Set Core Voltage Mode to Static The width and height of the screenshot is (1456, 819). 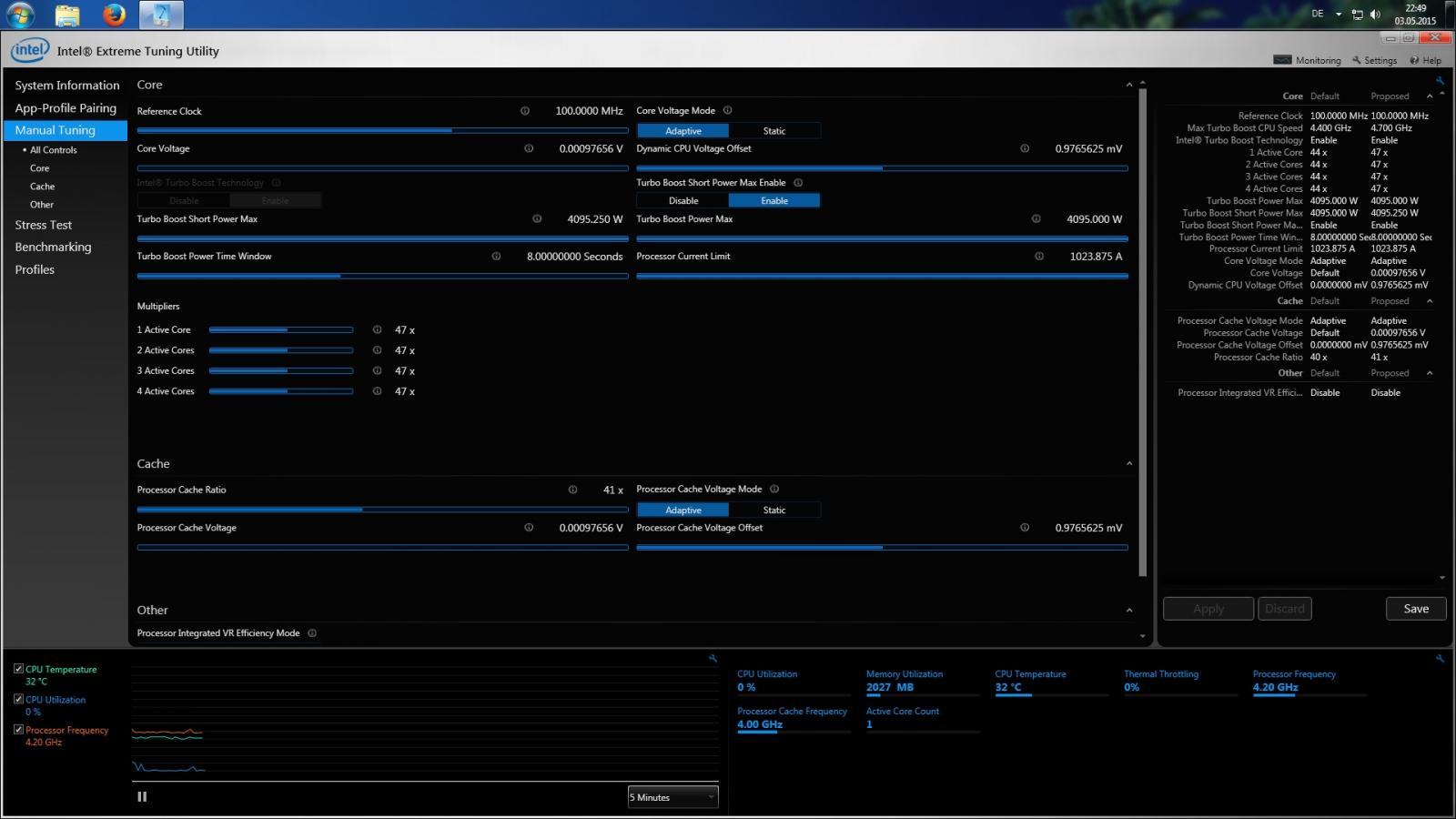point(774,131)
